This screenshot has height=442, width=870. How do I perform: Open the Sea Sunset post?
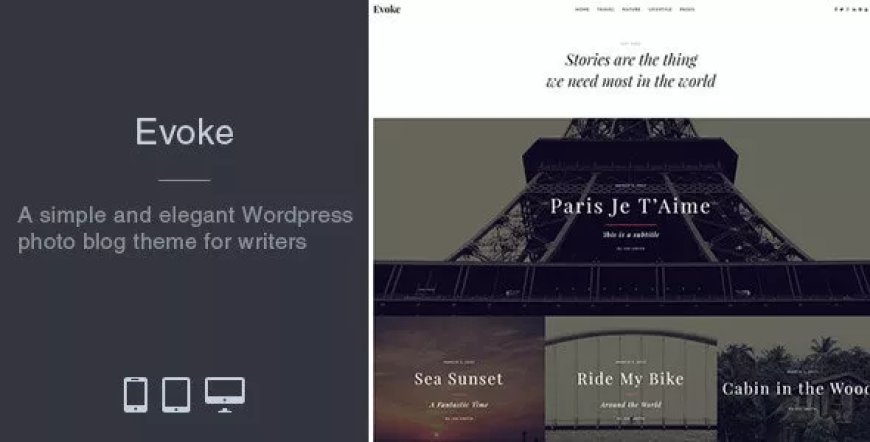[458, 379]
